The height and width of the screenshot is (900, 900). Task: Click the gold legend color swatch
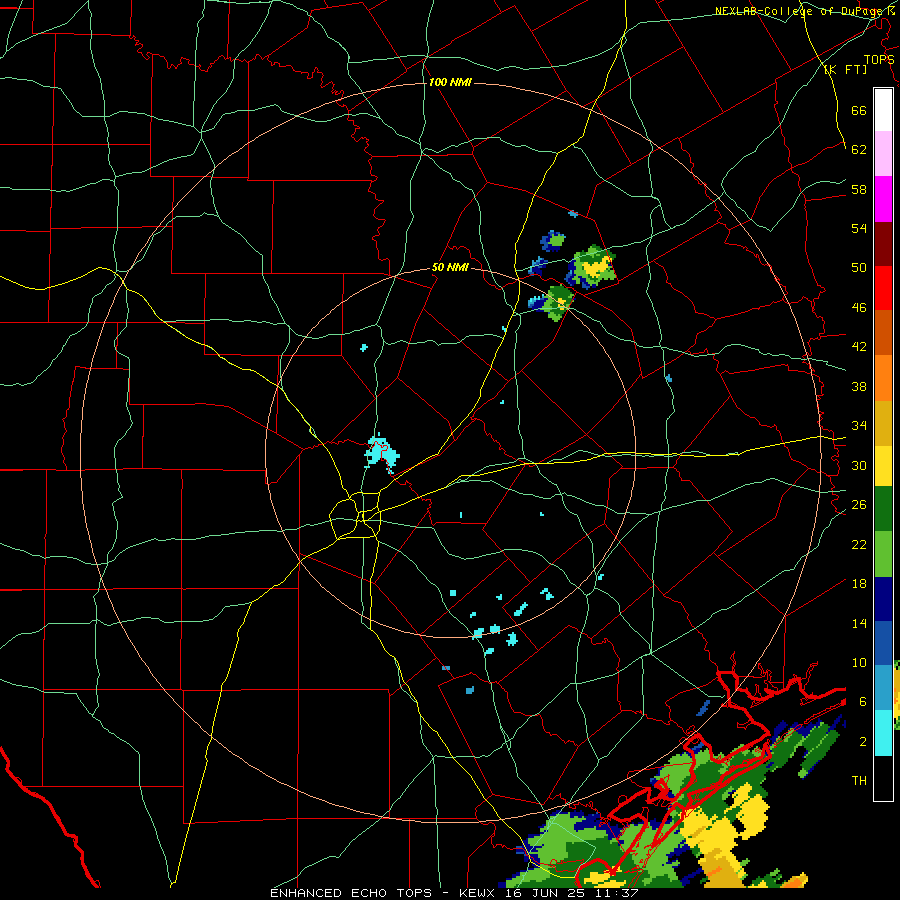pyautogui.click(x=883, y=423)
